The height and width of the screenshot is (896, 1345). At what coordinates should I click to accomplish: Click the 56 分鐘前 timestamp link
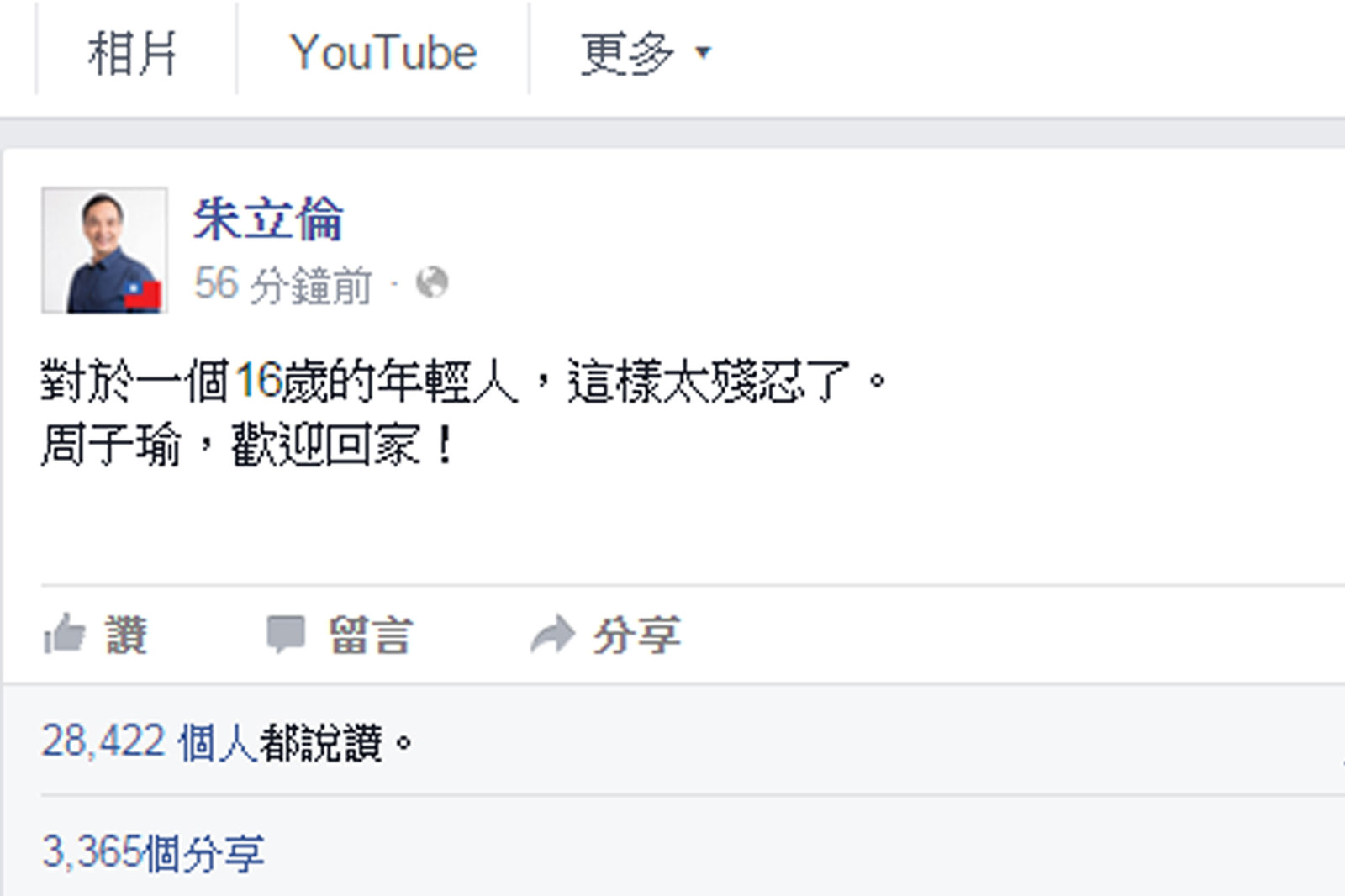tap(282, 284)
